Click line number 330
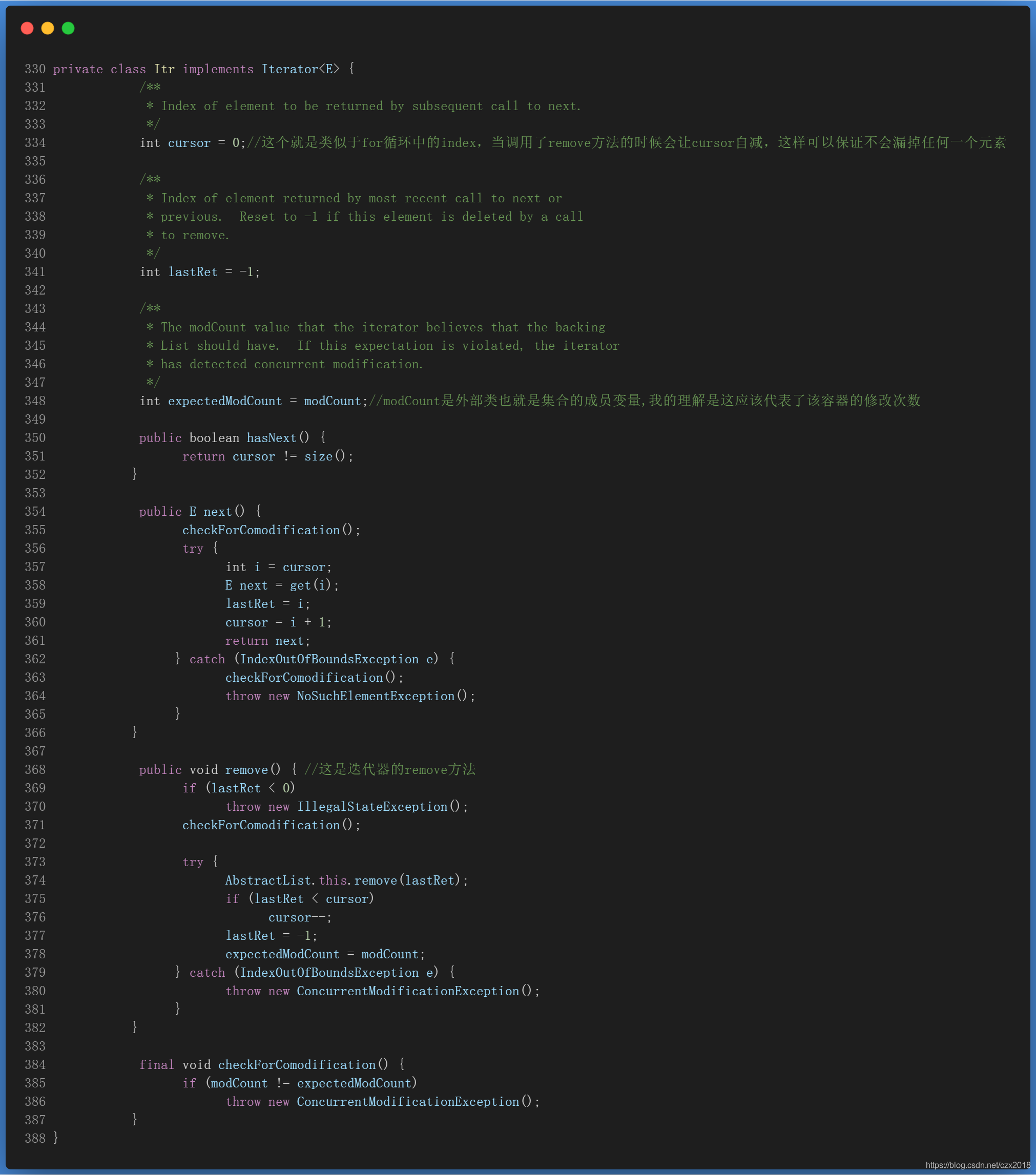This screenshot has height=1175, width=1036. tap(35, 69)
